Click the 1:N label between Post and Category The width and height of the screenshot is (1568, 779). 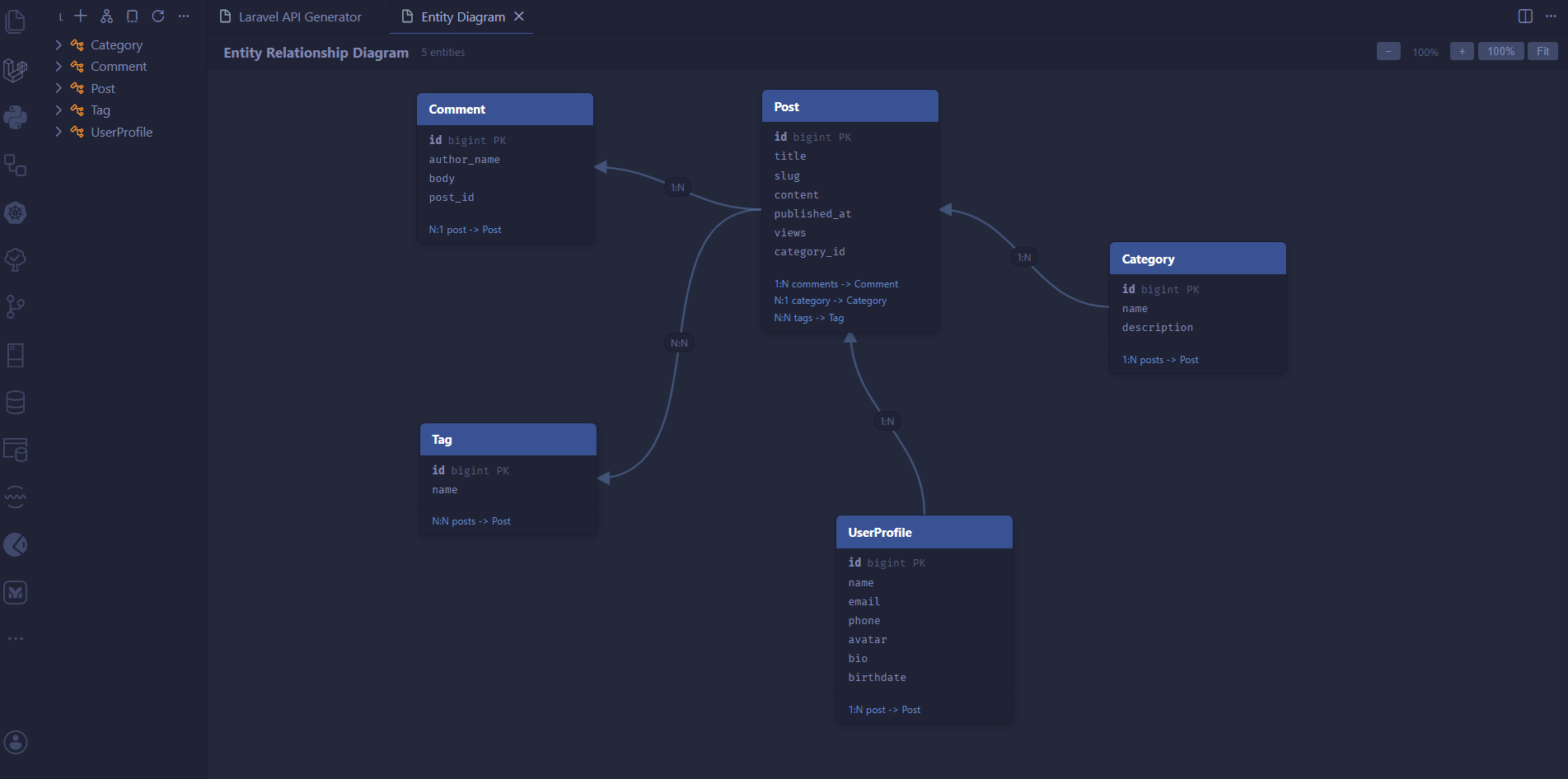1024,258
